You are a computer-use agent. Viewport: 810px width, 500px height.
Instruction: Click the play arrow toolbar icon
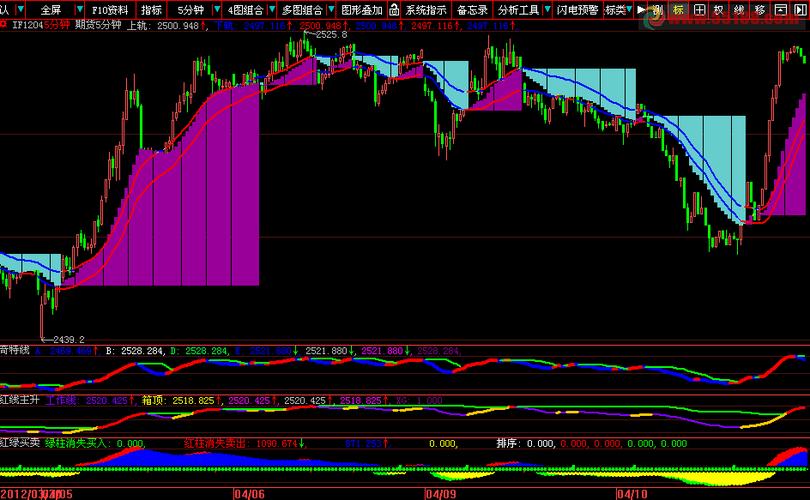pyautogui.click(x=641, y=9)
